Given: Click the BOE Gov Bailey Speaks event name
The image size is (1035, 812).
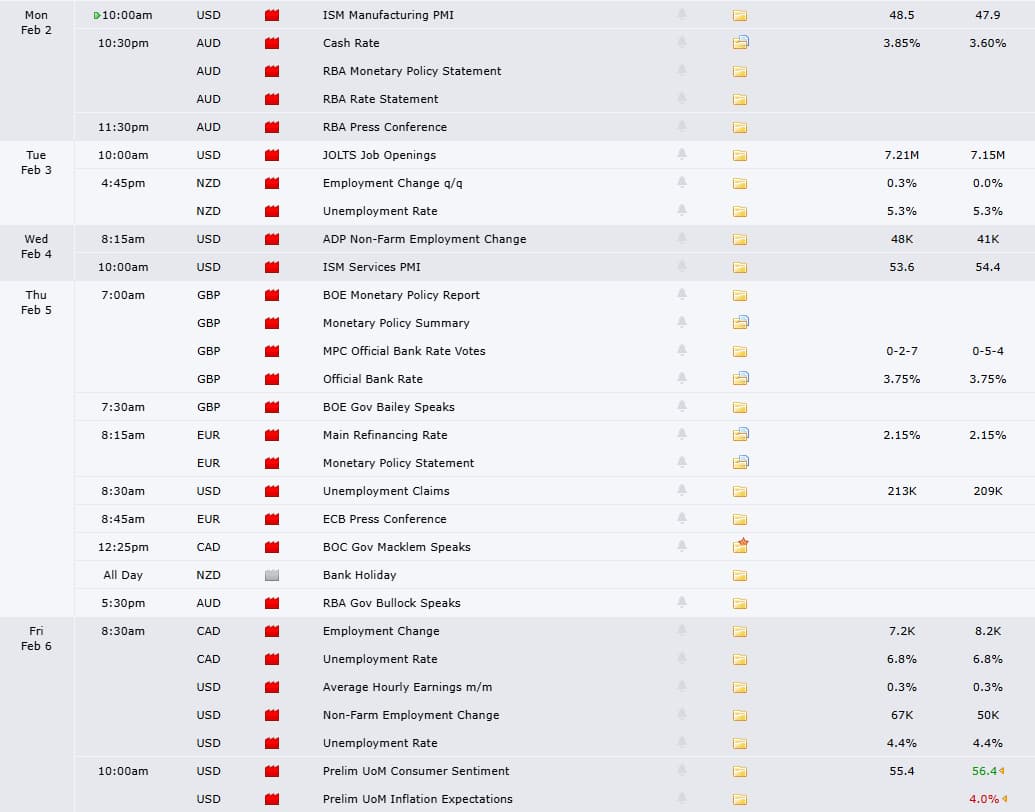Looking at the screenshot, I should point(388,407).
